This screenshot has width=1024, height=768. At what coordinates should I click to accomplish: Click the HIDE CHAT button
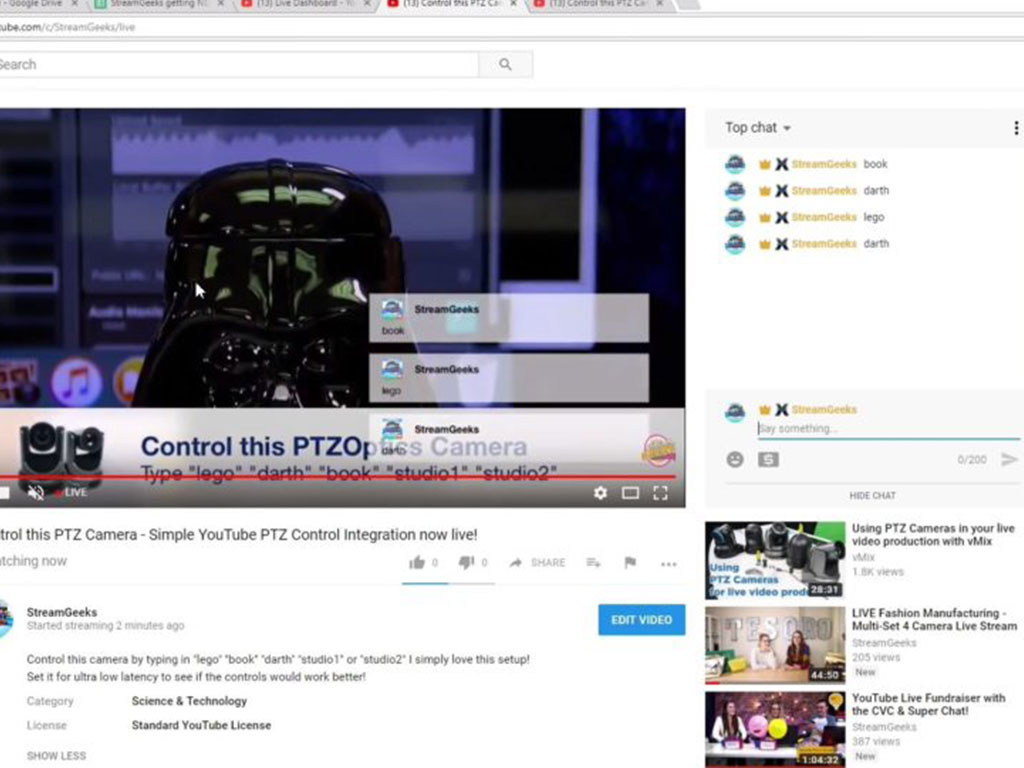(x=872, y=496)
